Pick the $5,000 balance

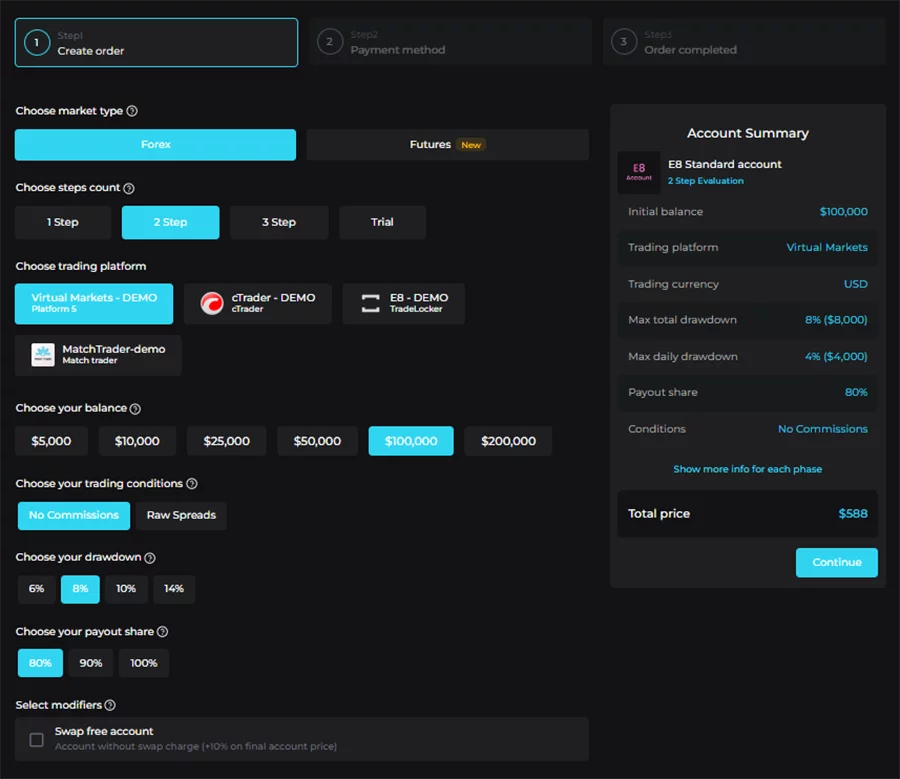tap(52, 441)
